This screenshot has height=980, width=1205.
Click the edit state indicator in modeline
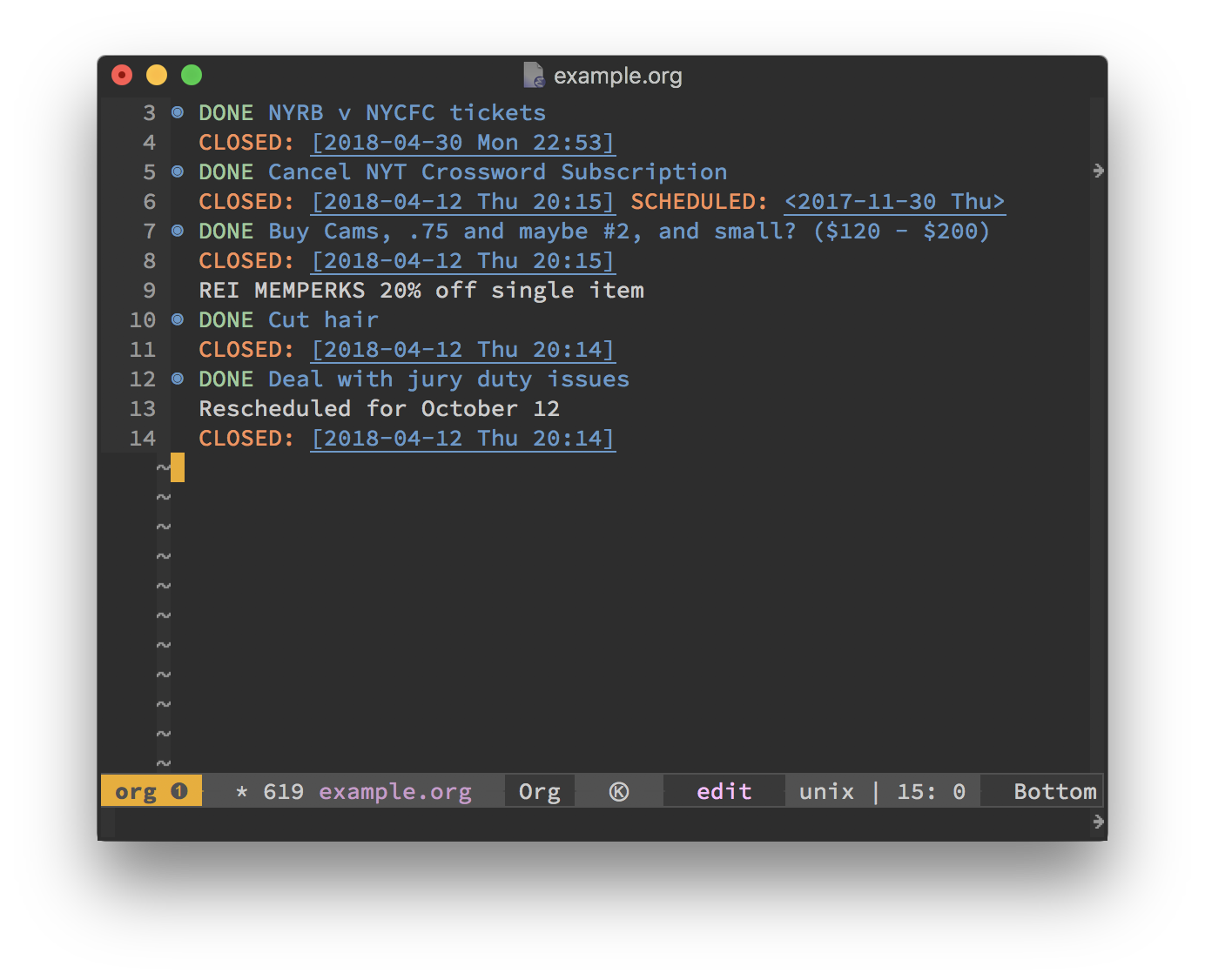[724, 791]
